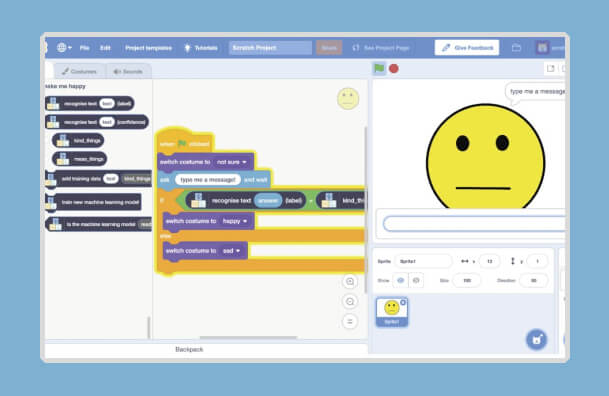This screenshot has height=396, width=609.
Task: Open the user account avatar menu
Action: pyautogui.click(x=543, y=48)
